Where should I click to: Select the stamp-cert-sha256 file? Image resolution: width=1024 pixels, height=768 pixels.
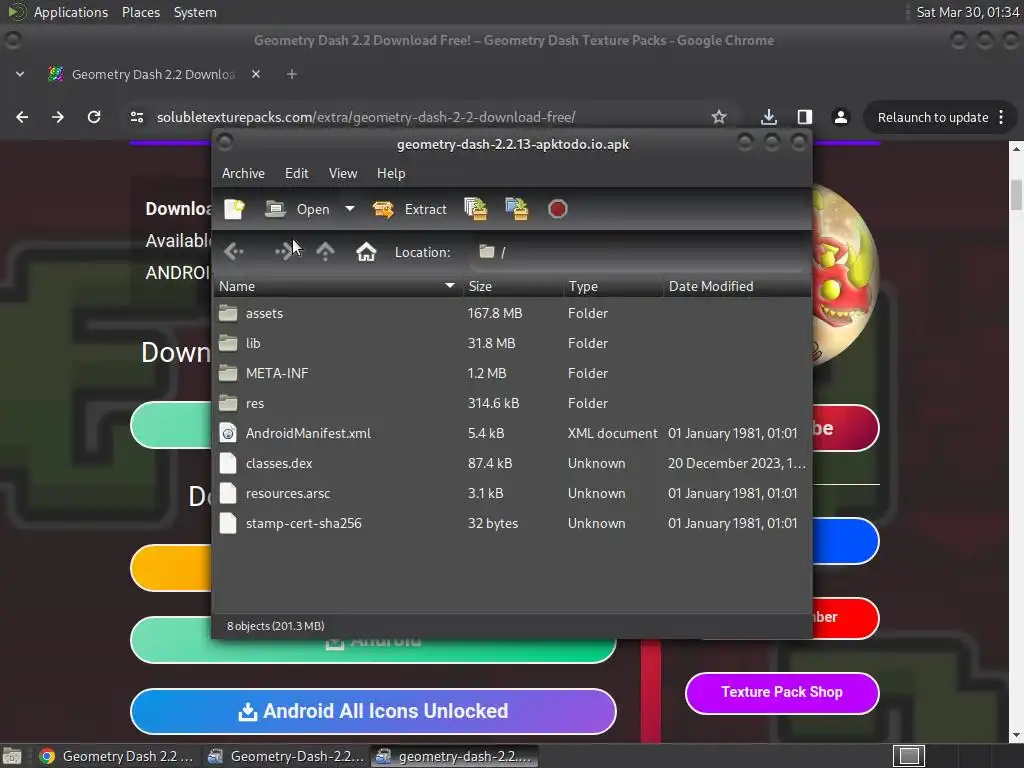coord(512,524)
